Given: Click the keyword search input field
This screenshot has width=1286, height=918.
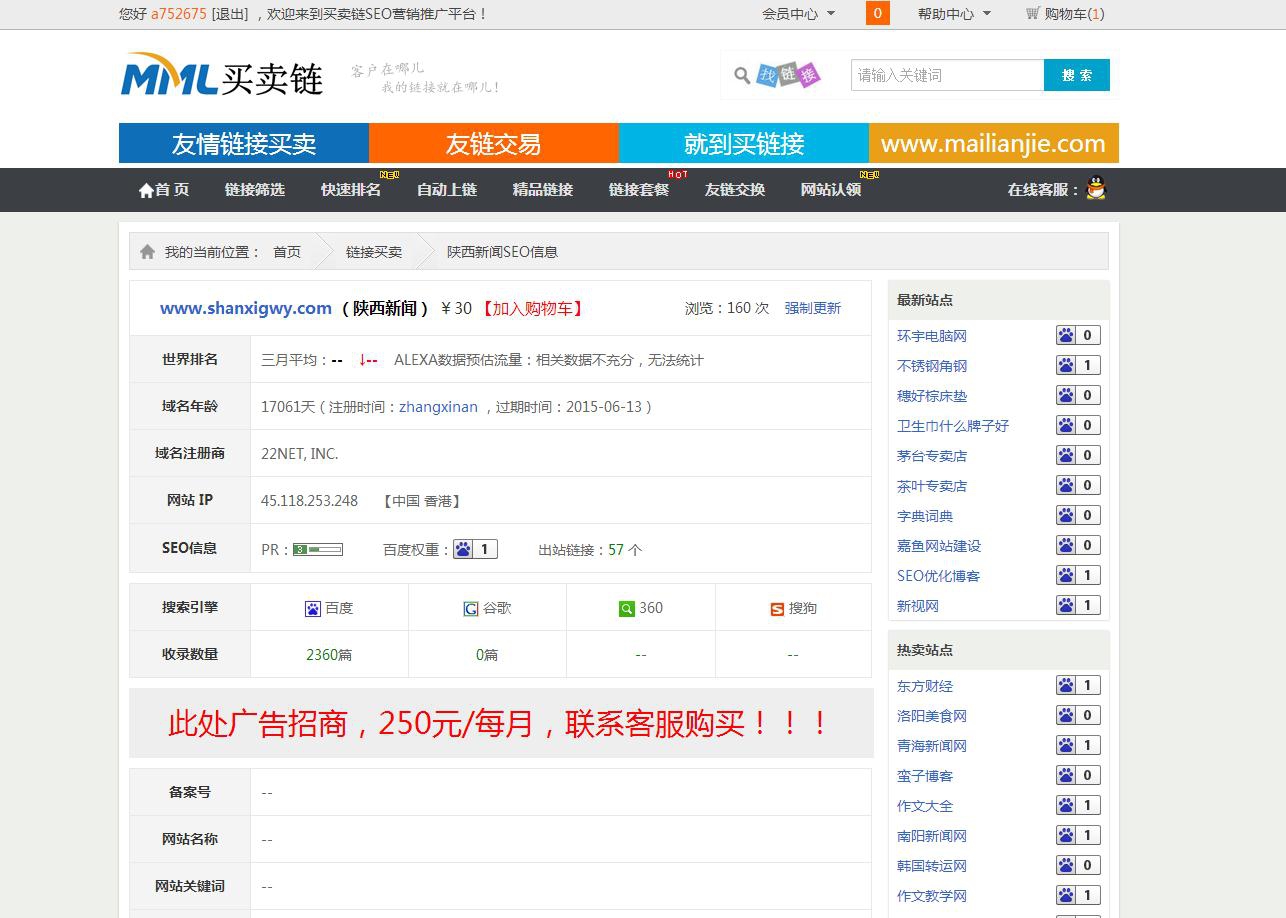Looking at the screenshot, I should coord(947,75).
